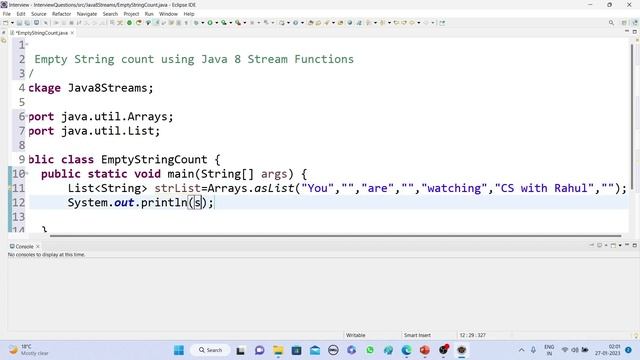The height and width of the screenshot is (360, 640).
Task: Open Microsoft Edge from the taskbar
Action: (x=407, y=350)
